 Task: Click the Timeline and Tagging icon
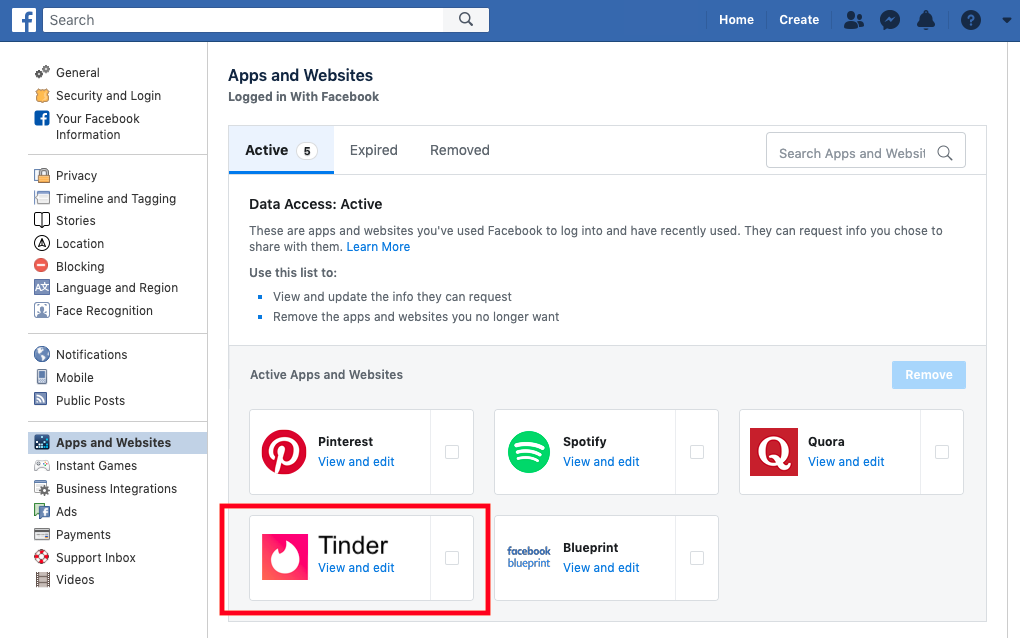[42, 198]
